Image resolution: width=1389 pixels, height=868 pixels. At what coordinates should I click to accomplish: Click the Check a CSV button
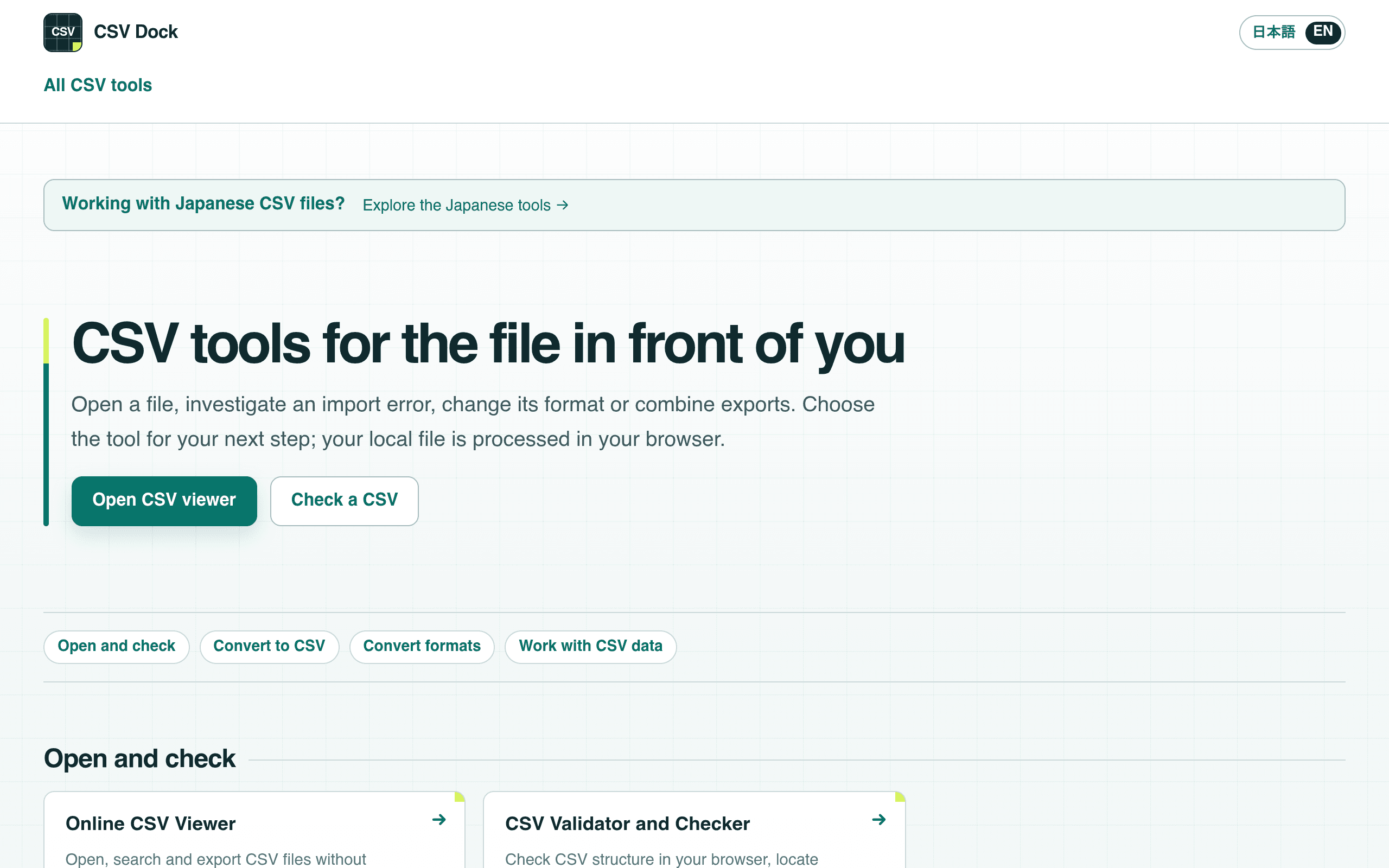[x=345, y=501]
